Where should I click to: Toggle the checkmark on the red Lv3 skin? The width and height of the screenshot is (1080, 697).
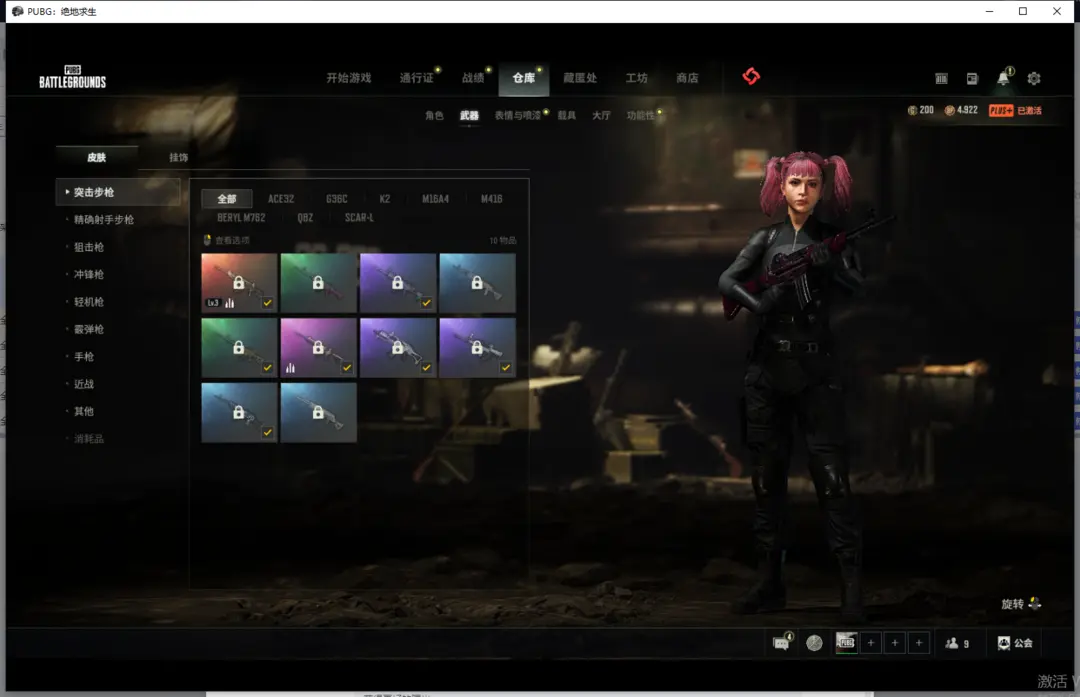[267, 302]
